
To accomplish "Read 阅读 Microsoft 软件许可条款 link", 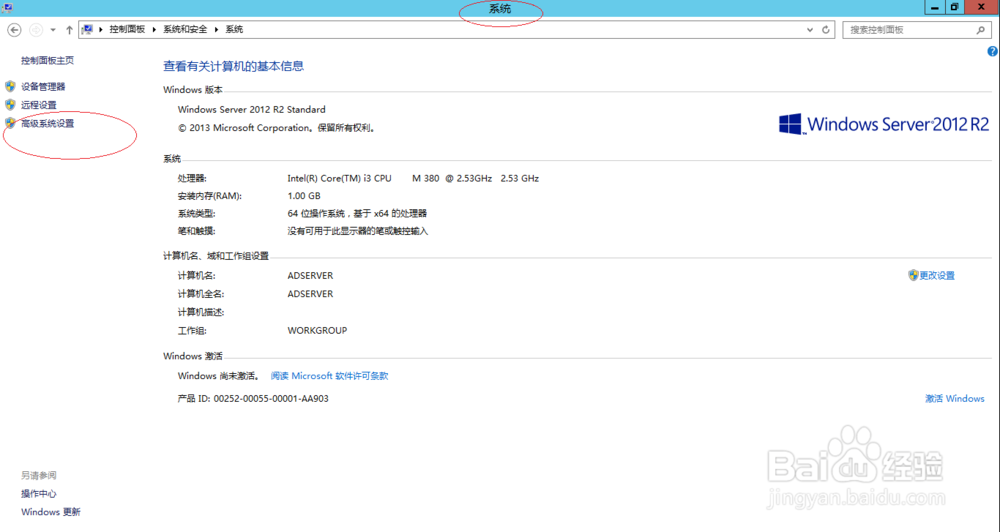I will point(329,376).
